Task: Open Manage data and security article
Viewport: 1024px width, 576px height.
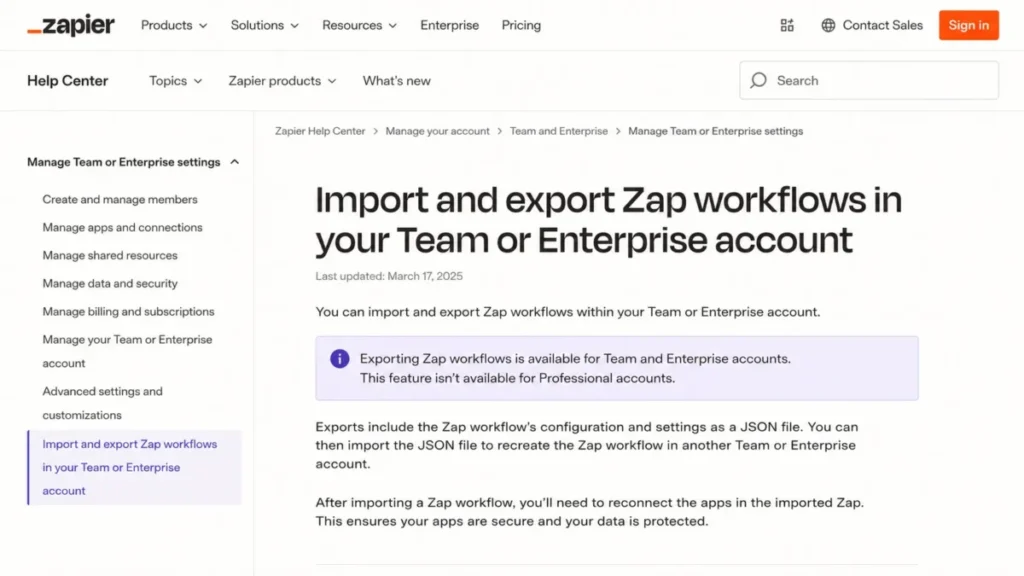Action: pyautogui.click(x=110, y=283)
